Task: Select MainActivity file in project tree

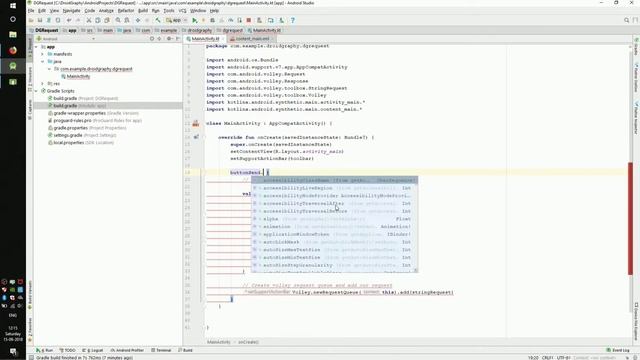Action: pos(76,76)
